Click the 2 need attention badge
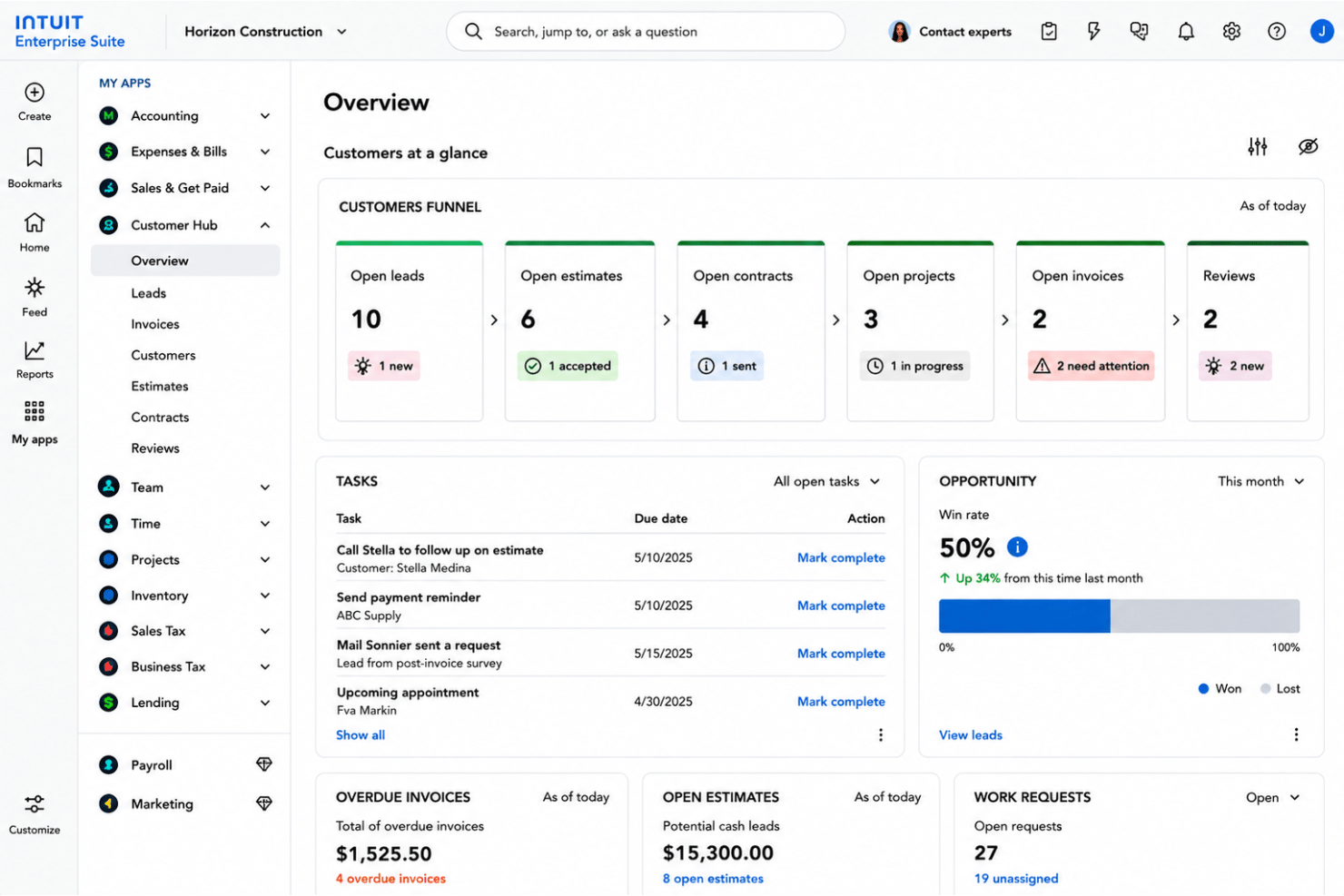This screenshot has height=896, width=1344. pos(1092,366)
